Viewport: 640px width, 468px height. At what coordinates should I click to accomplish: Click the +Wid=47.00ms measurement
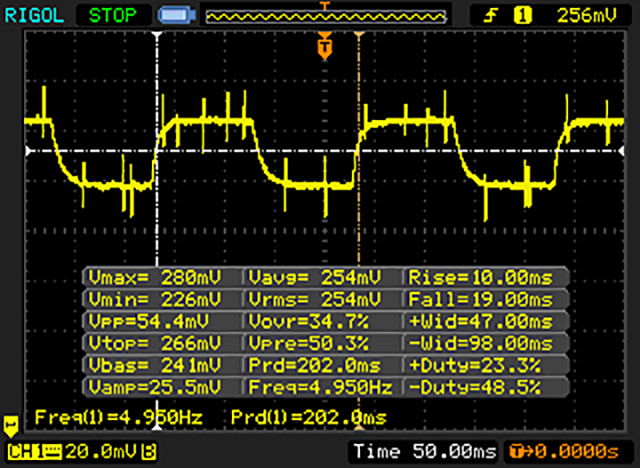480,322
